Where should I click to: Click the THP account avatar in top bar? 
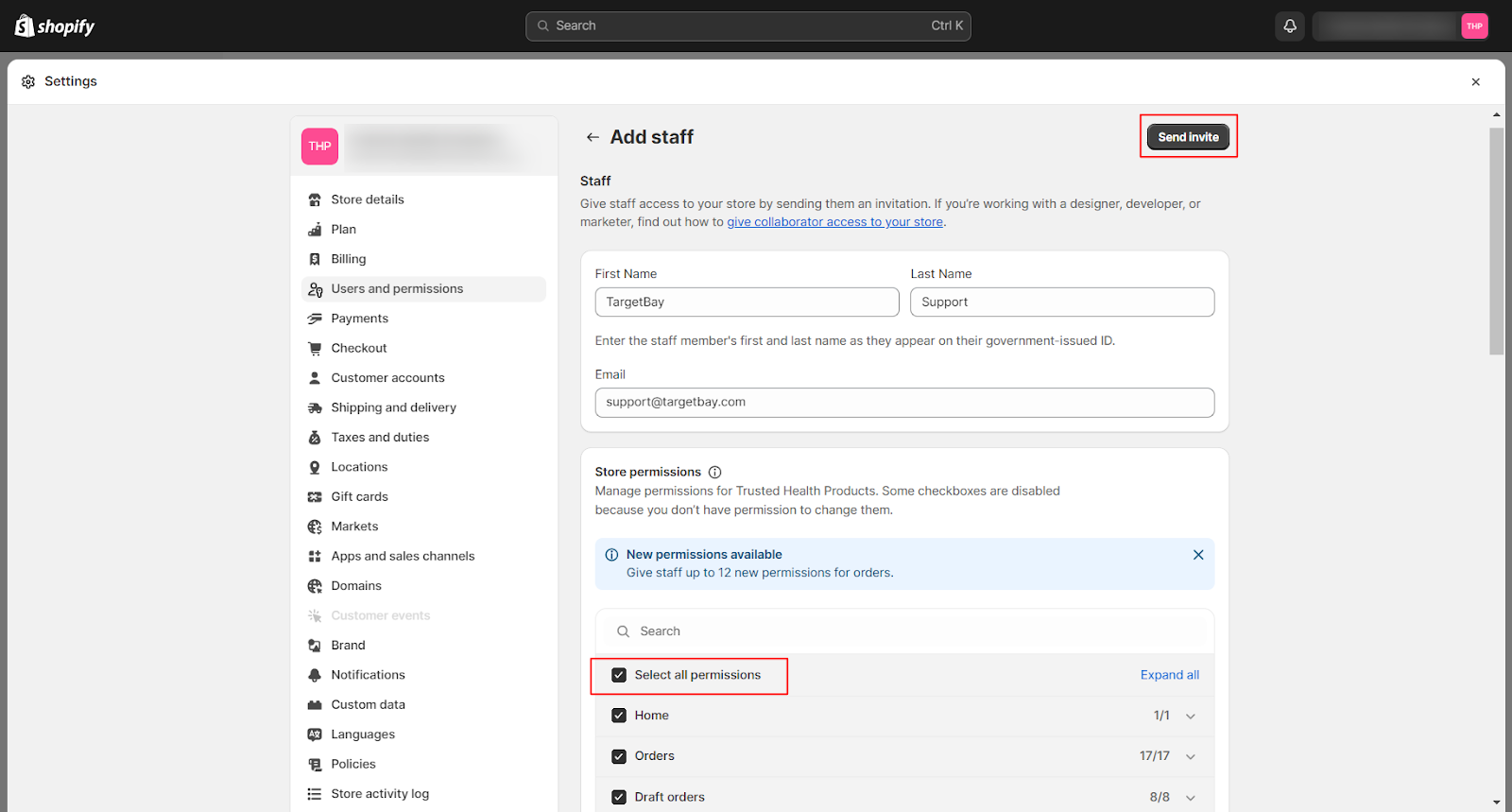1474,26
